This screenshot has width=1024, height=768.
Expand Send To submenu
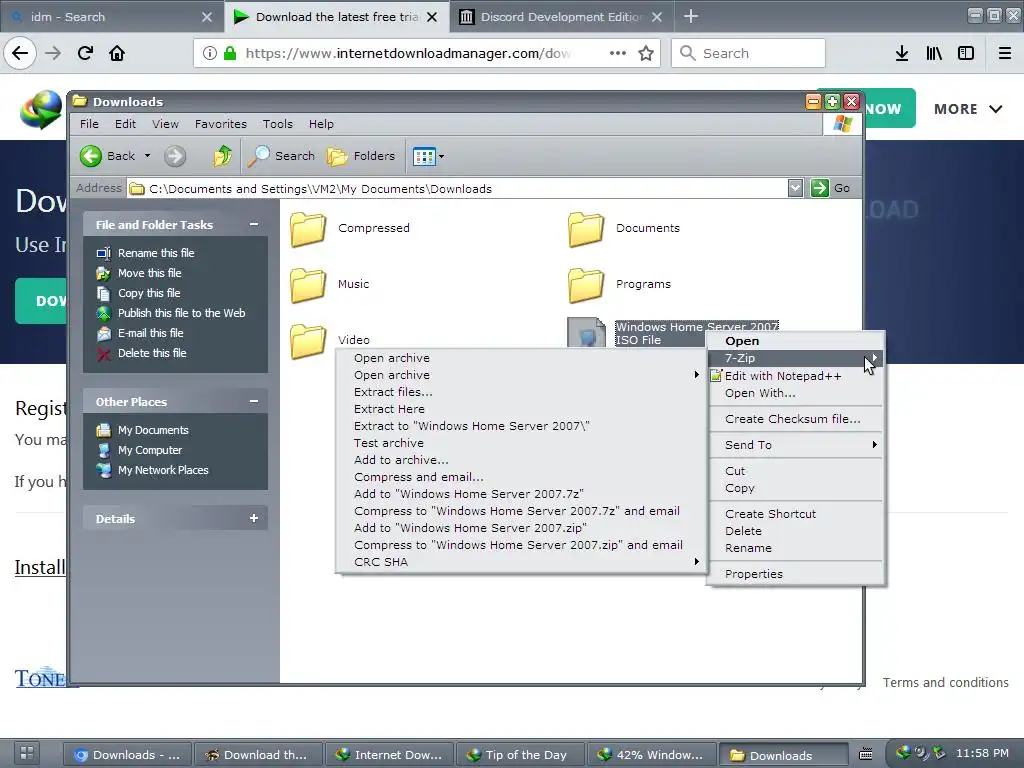874,445
